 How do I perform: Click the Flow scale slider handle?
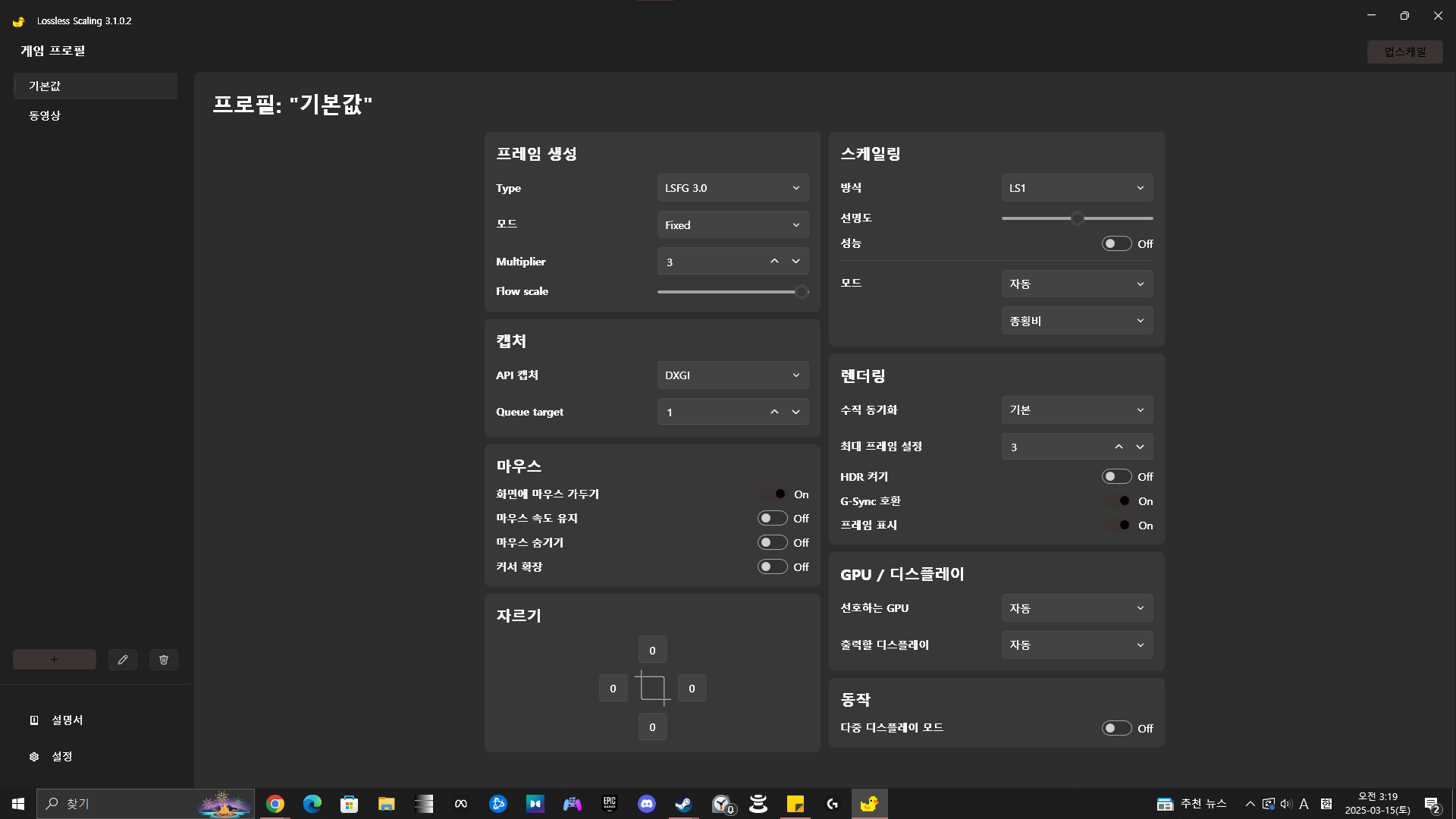click(802, 292)
